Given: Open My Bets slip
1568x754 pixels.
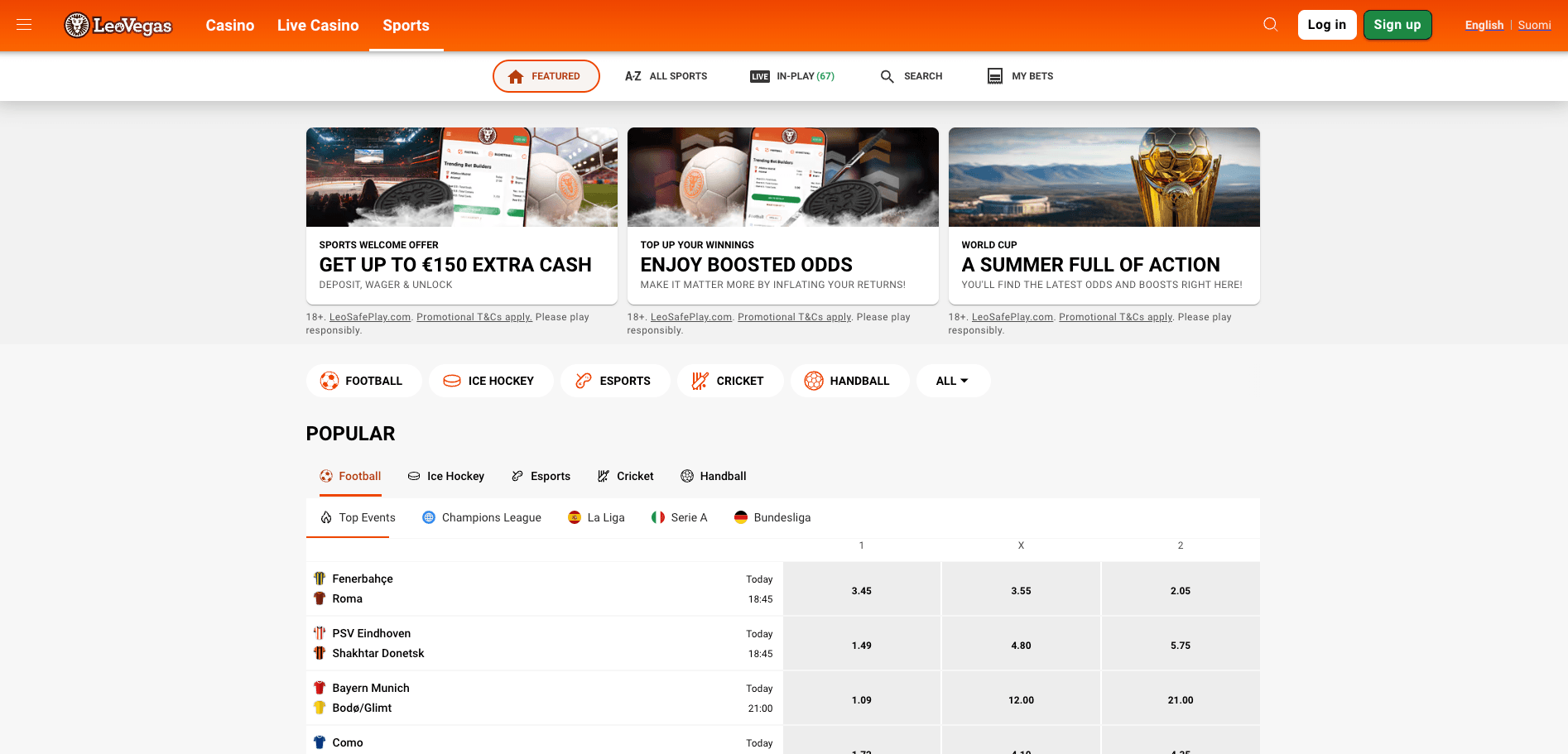Looking at the screenshot, I should pos(1020,76).
